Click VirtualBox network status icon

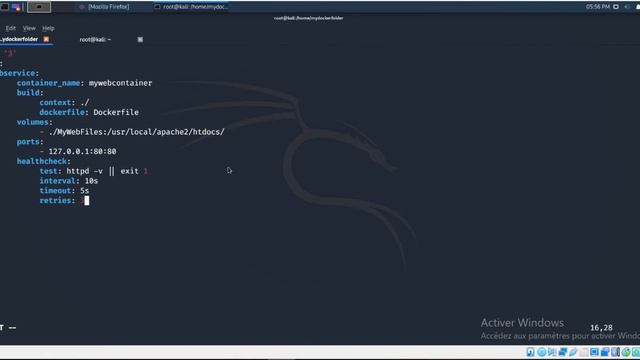[563, 352]
